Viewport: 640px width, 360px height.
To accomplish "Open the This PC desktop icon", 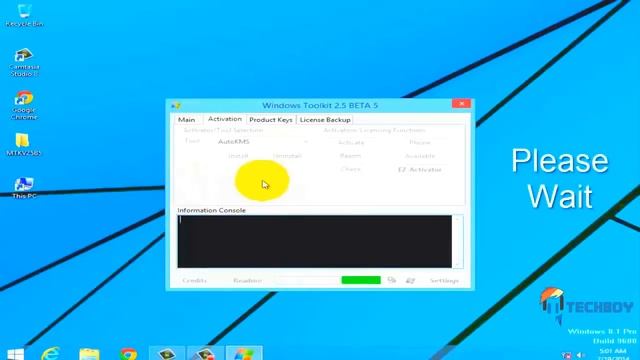I will 24,188.
